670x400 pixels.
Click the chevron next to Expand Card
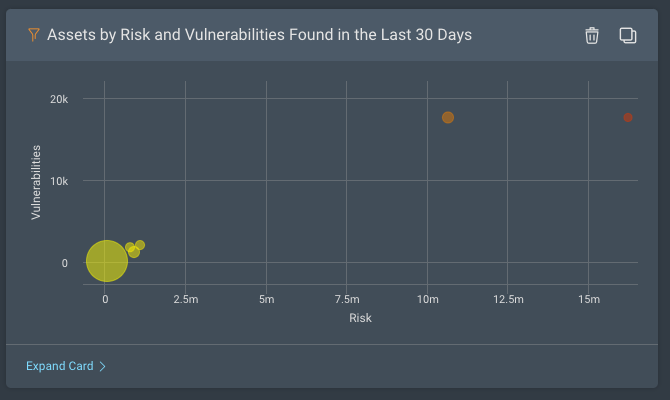click(103, 367)
